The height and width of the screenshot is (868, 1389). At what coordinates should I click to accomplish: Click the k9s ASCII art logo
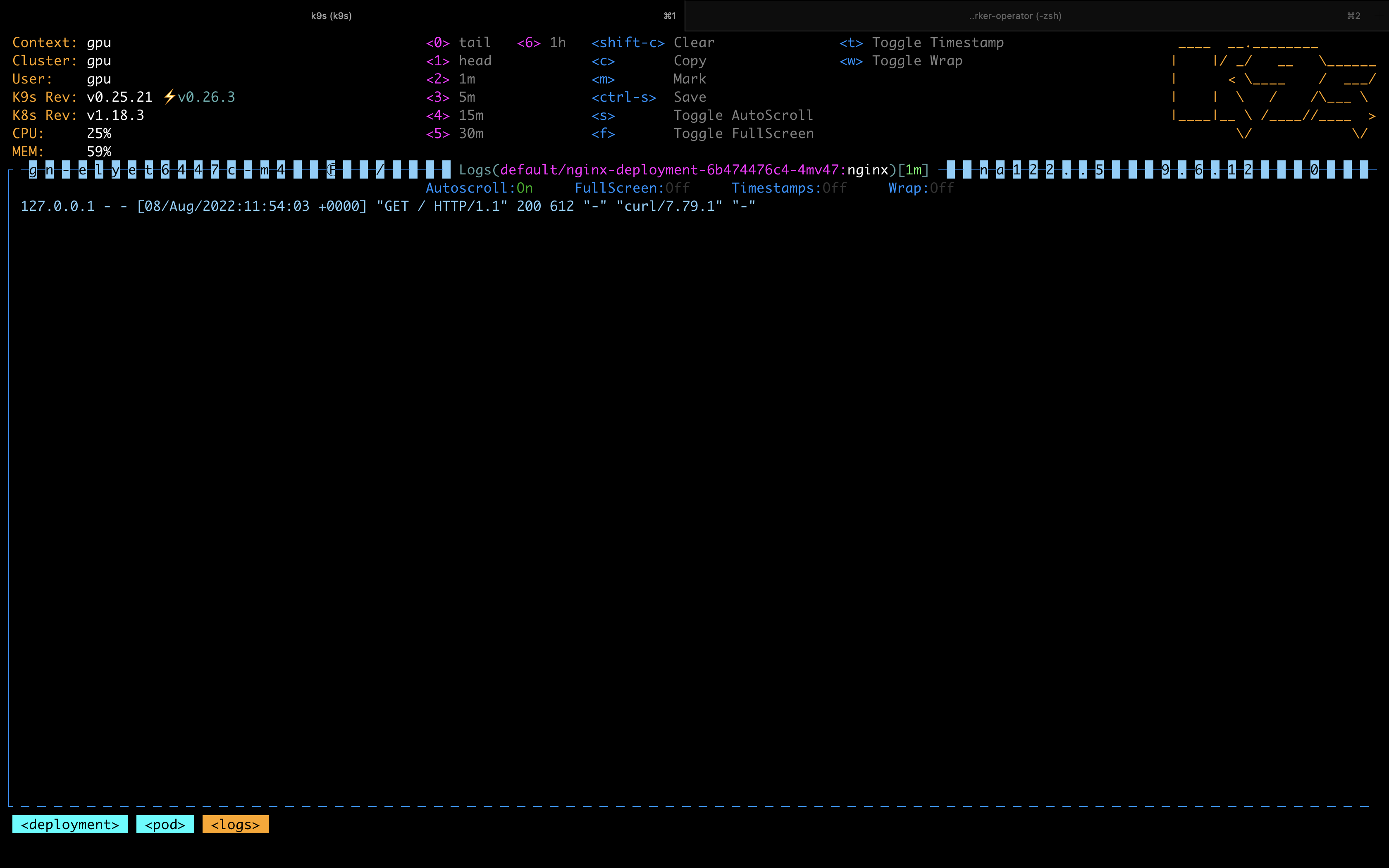click(1273, 89)
